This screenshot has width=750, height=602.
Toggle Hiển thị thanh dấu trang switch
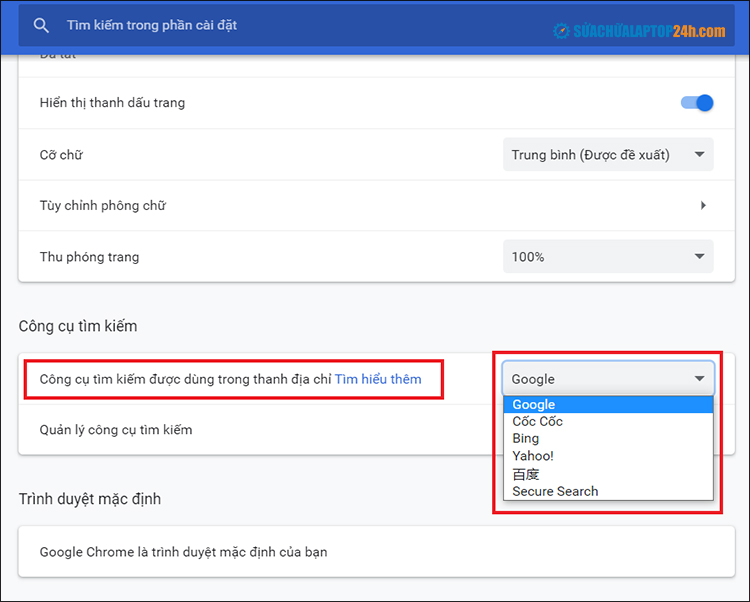coord(697,103)
